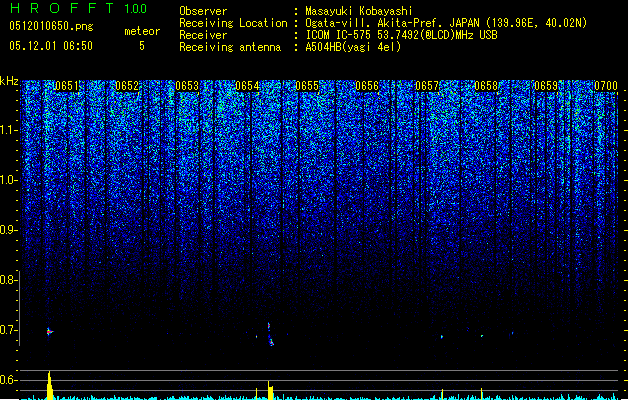Click the 'Receiving Location' label

(233, 23)
